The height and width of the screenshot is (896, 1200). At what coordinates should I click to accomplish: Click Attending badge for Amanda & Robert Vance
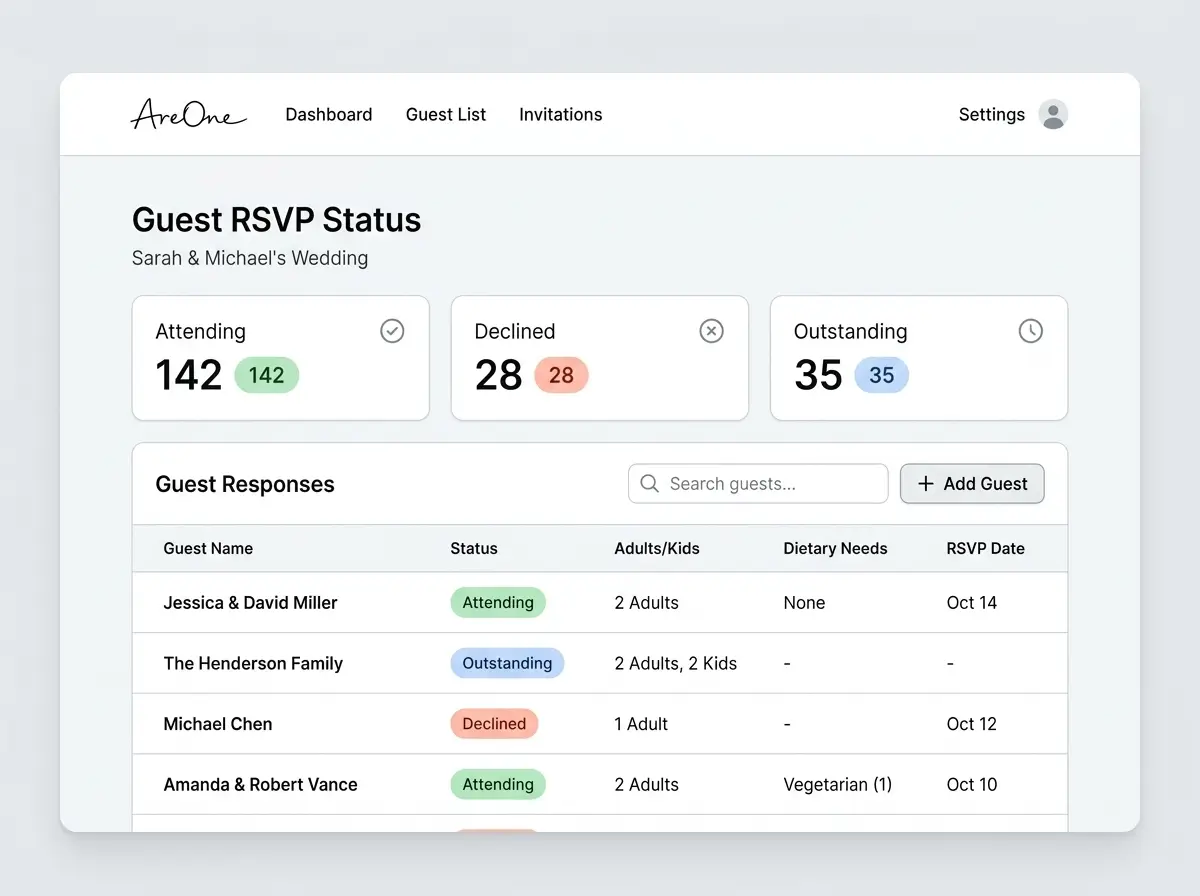tap(498, 785)
